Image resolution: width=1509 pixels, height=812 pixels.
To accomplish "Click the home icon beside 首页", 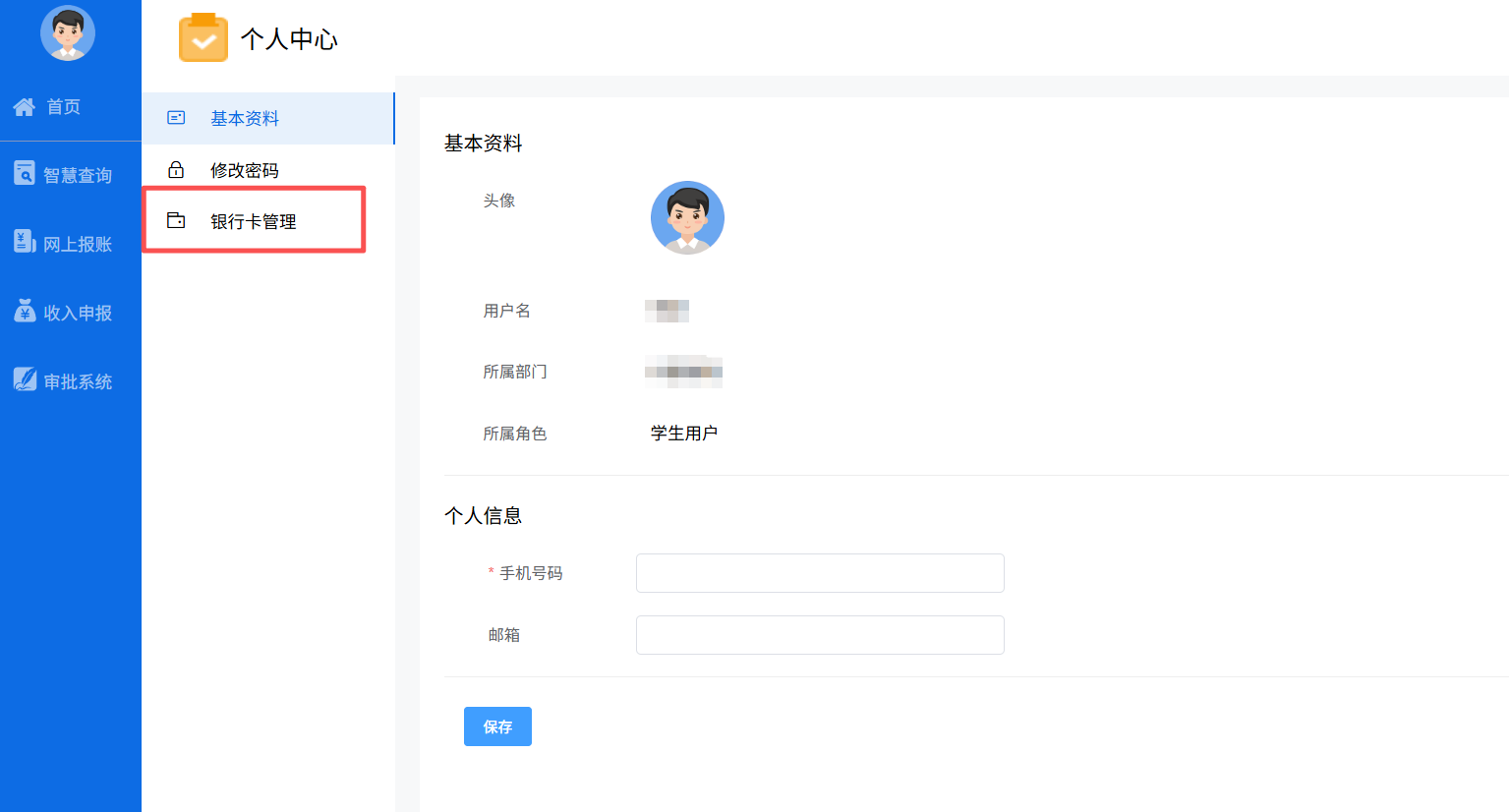I will (25, 106).
